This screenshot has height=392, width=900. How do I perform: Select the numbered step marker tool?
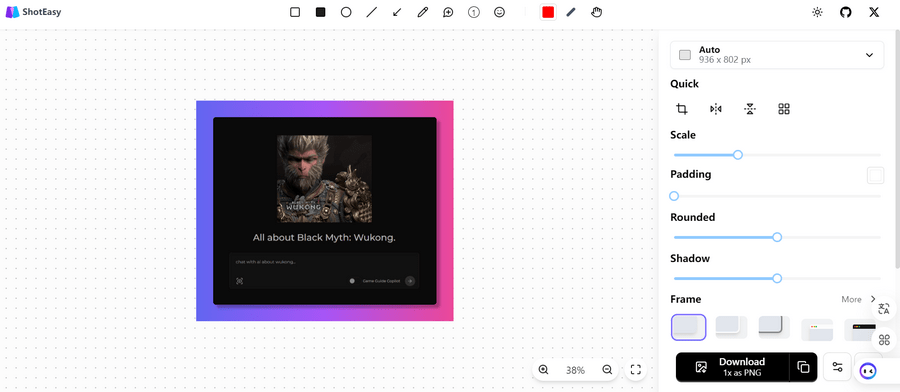pos(474,12)
